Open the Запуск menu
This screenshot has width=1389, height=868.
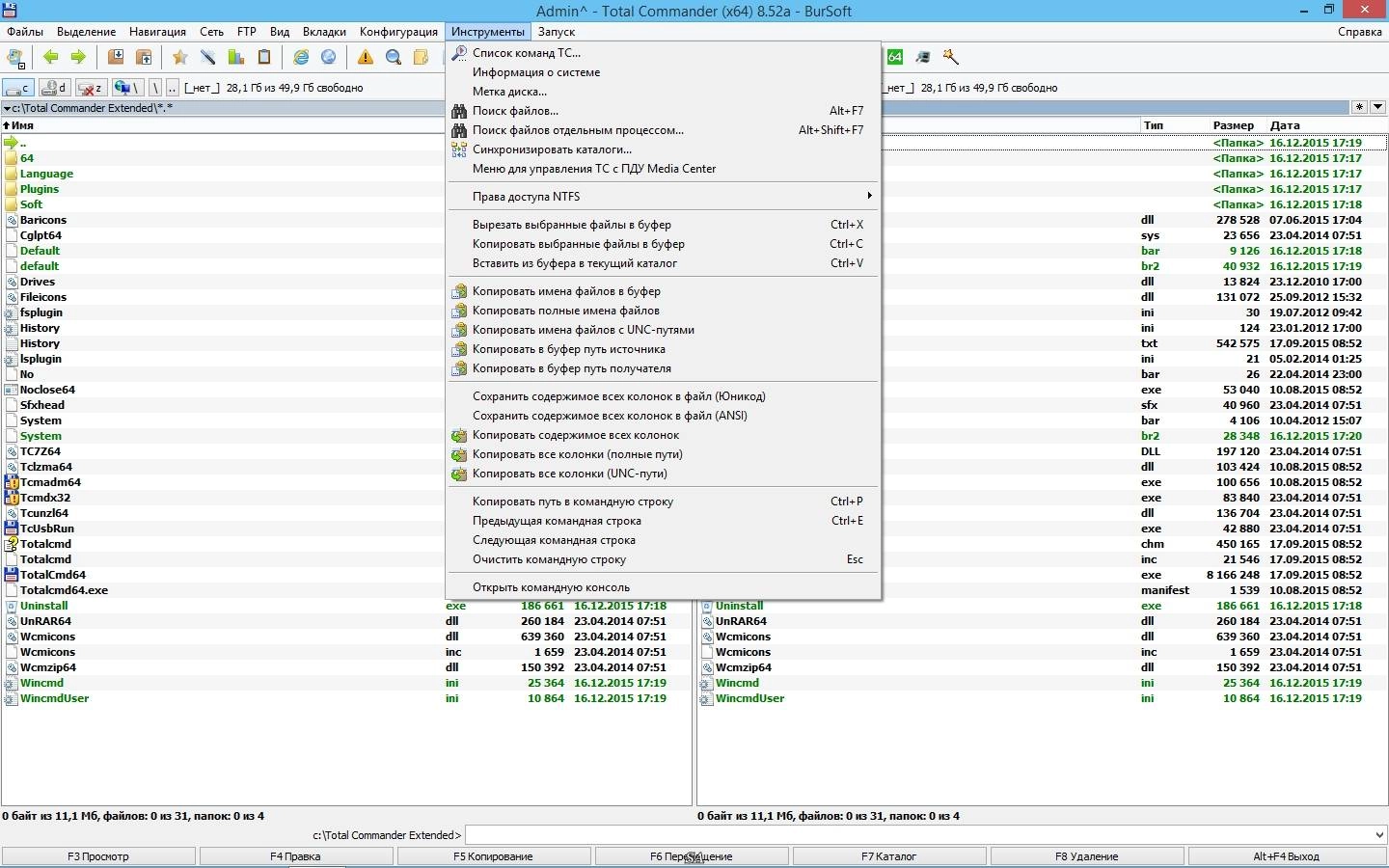557,31
